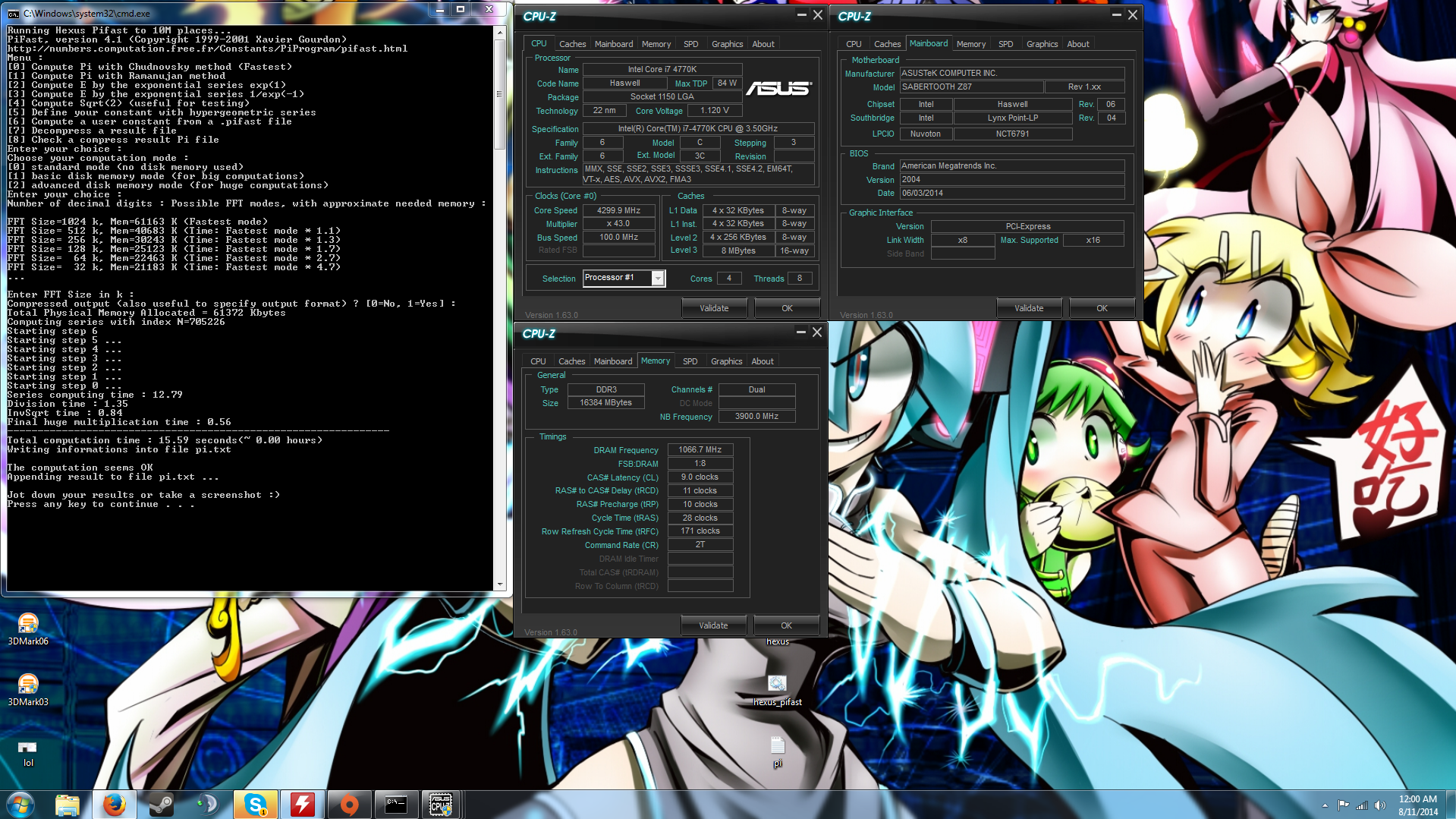Screen dimensions: 1456x819
Task: Click OK in the Mainboard window
Action: [x=1102, y=308]
